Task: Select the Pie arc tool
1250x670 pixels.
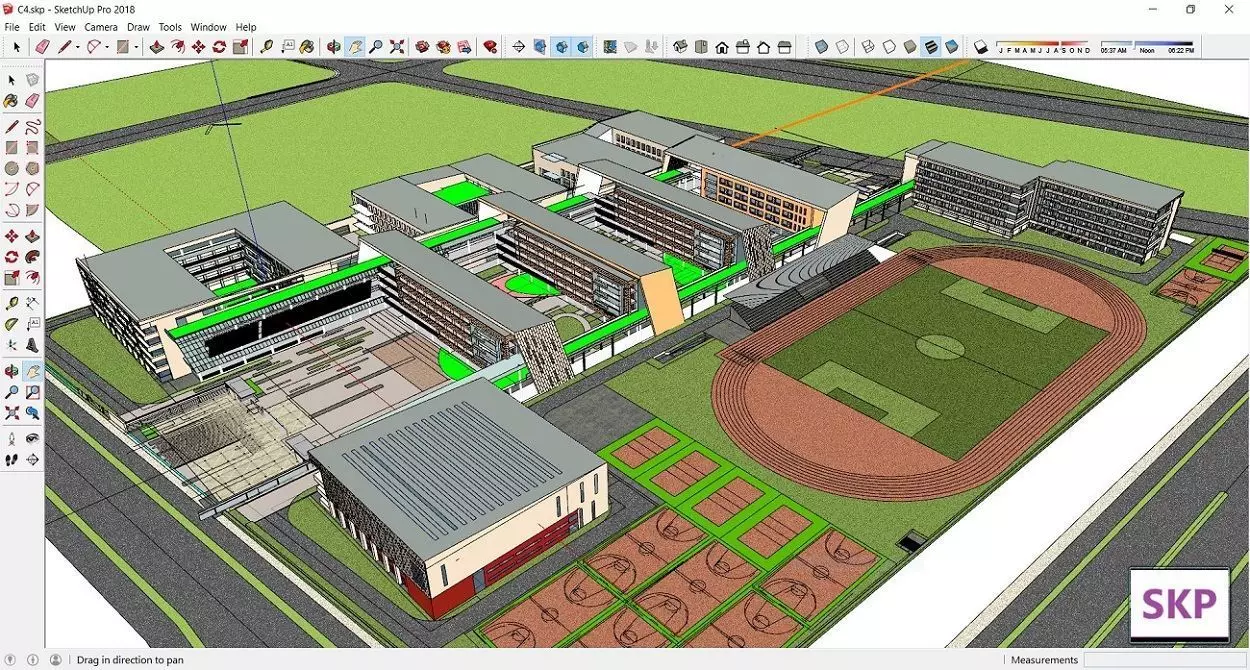Action: point(32,210)
